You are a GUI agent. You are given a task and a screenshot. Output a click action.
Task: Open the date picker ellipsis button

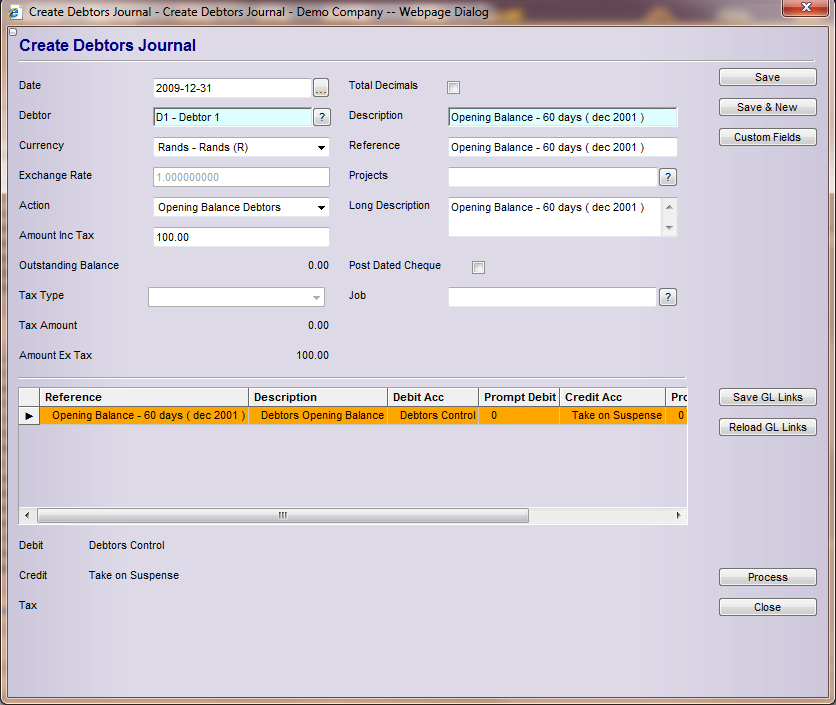(321, 87)
